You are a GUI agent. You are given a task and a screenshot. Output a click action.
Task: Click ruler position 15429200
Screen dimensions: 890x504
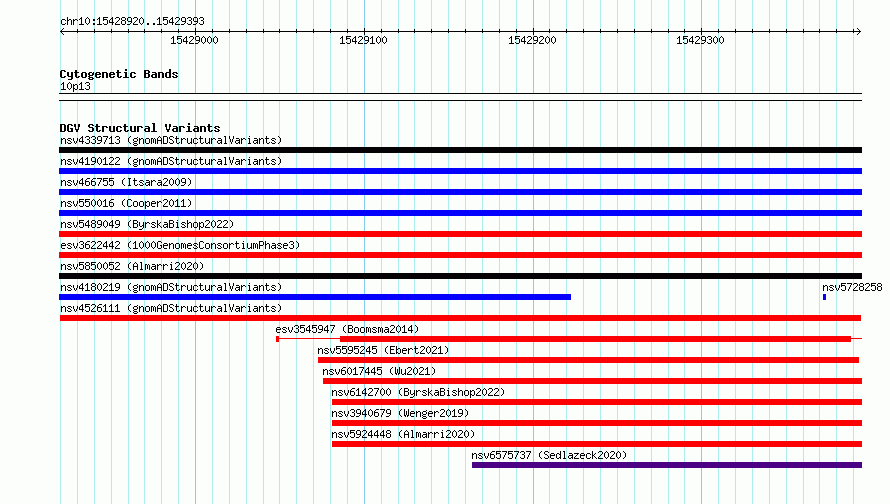pyautogui.click(x=532, y=40)
